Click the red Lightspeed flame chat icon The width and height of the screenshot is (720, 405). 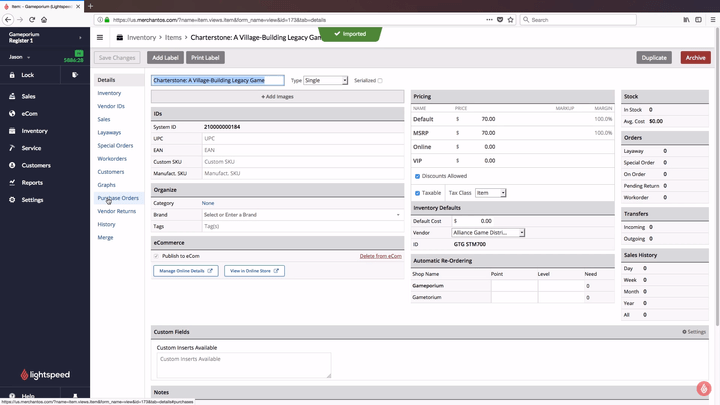pyautogui.click(x=703, y=388)
